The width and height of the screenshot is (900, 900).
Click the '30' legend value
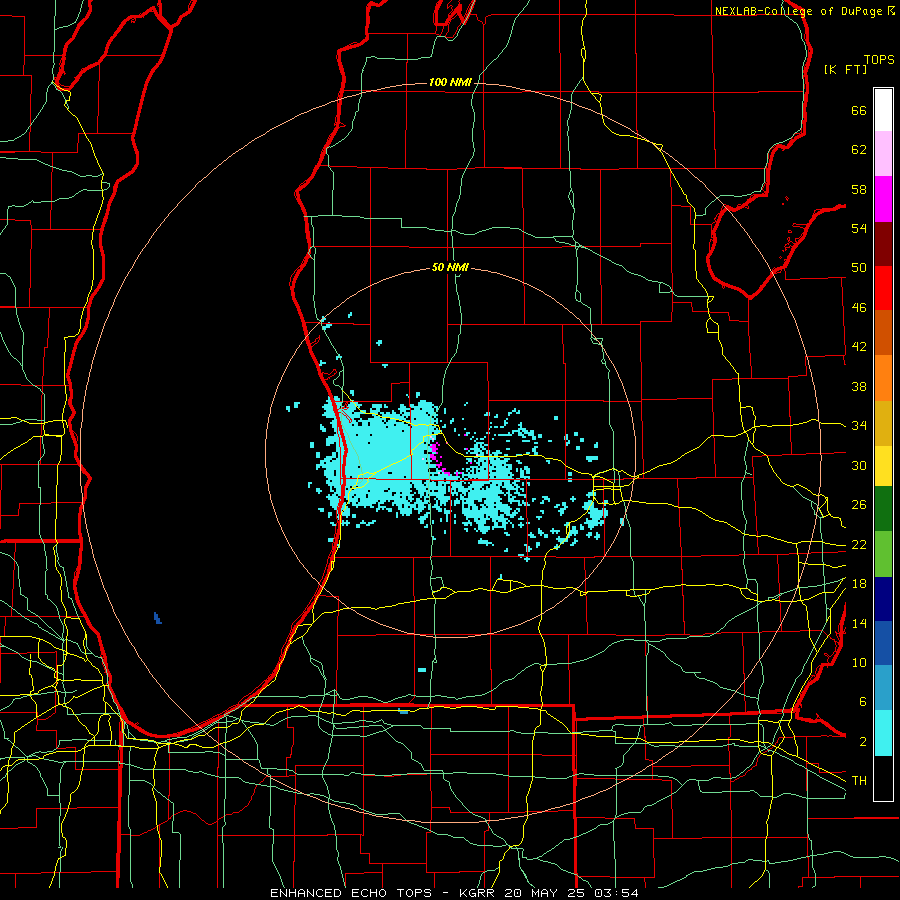coord(859,465)
